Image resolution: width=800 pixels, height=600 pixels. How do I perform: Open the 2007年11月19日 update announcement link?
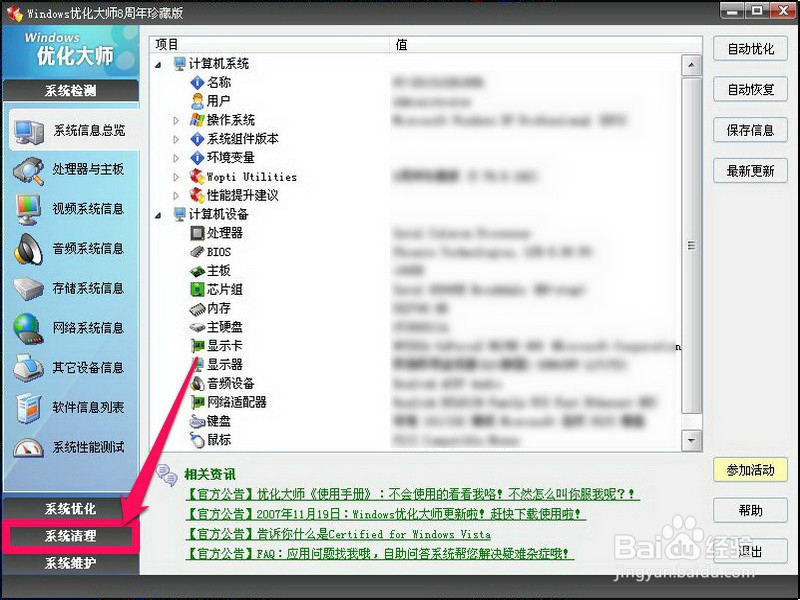[385, 514]
